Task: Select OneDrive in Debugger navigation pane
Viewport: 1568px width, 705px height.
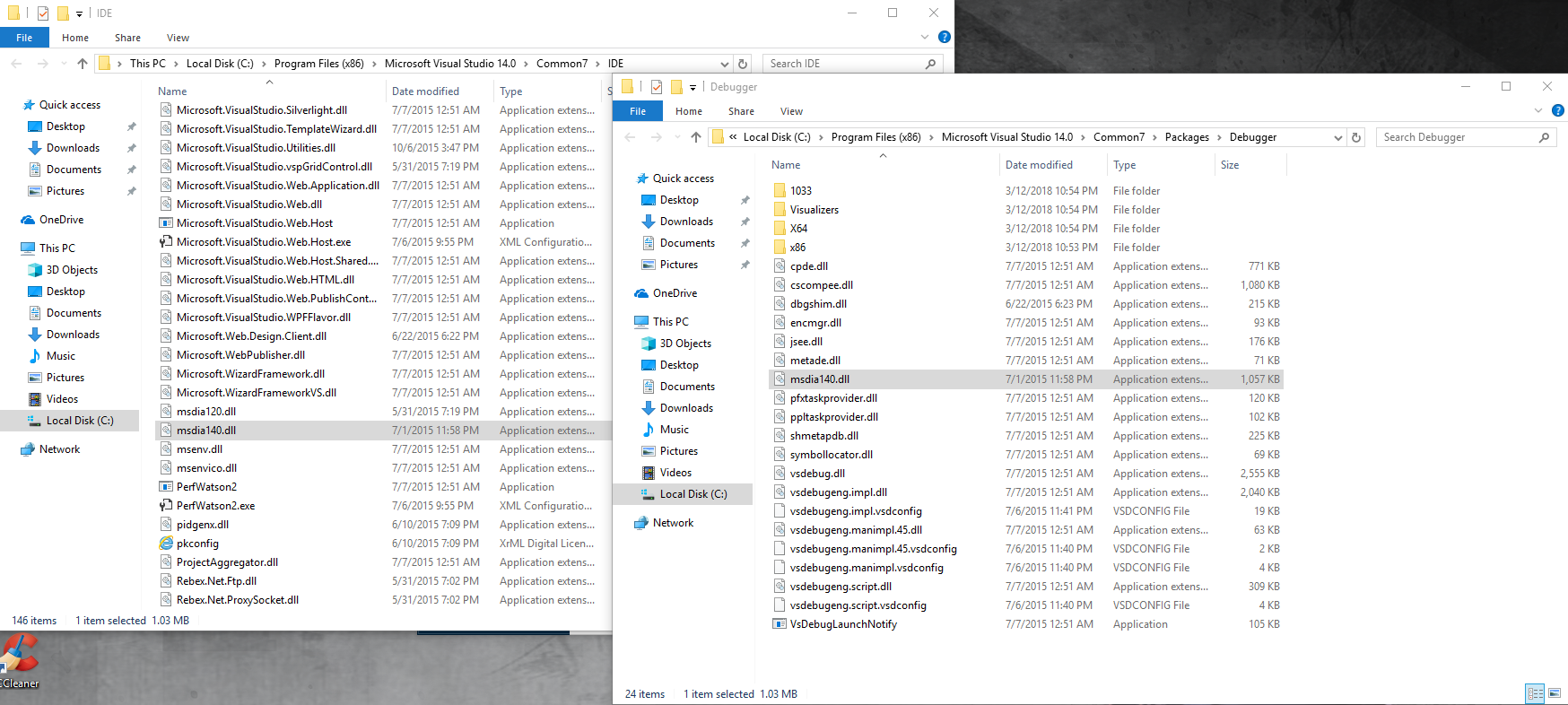Action: coord(675,293)
